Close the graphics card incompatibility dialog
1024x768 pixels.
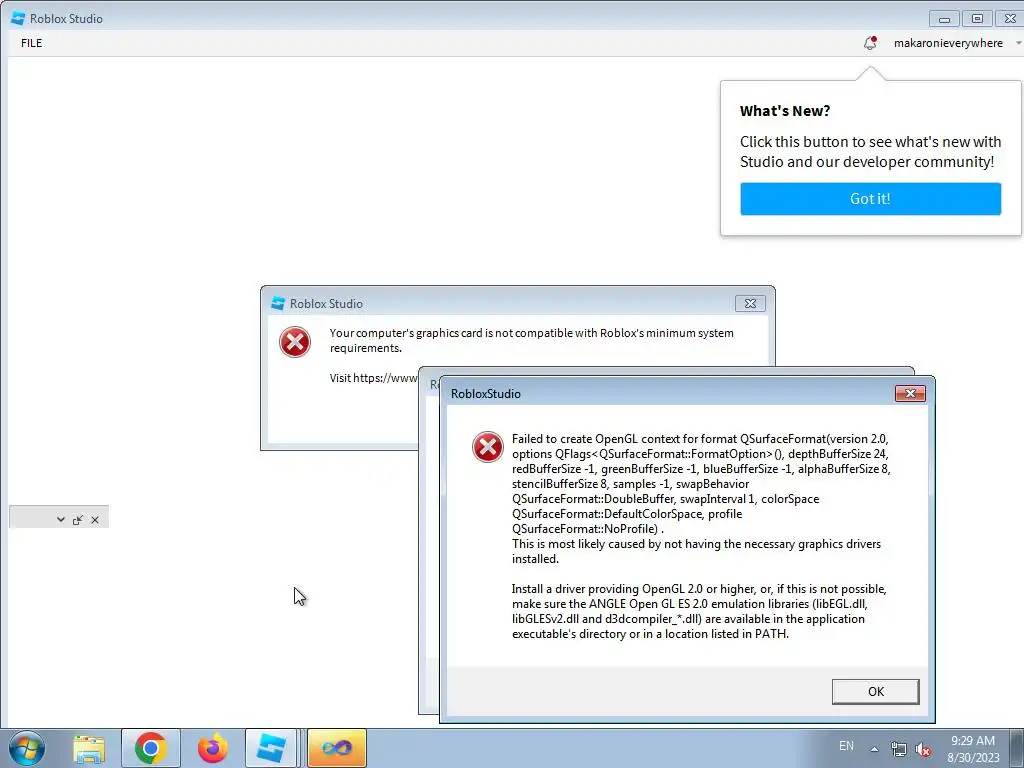tap(750, 304)
